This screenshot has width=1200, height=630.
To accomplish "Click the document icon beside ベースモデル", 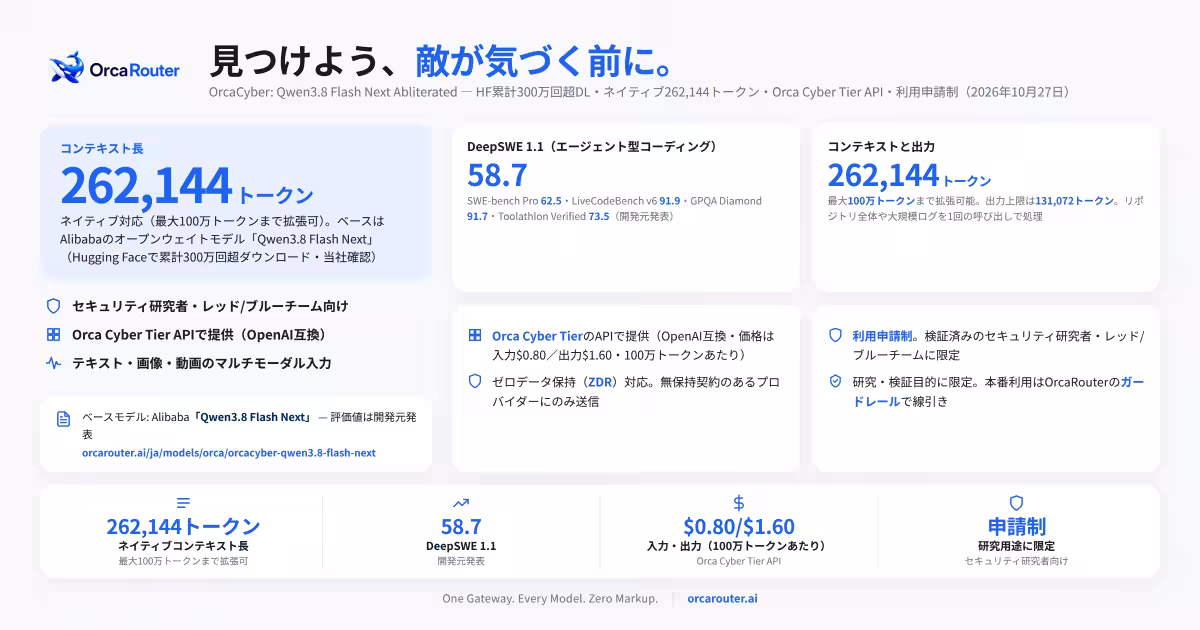I will (x=64, y=418).
